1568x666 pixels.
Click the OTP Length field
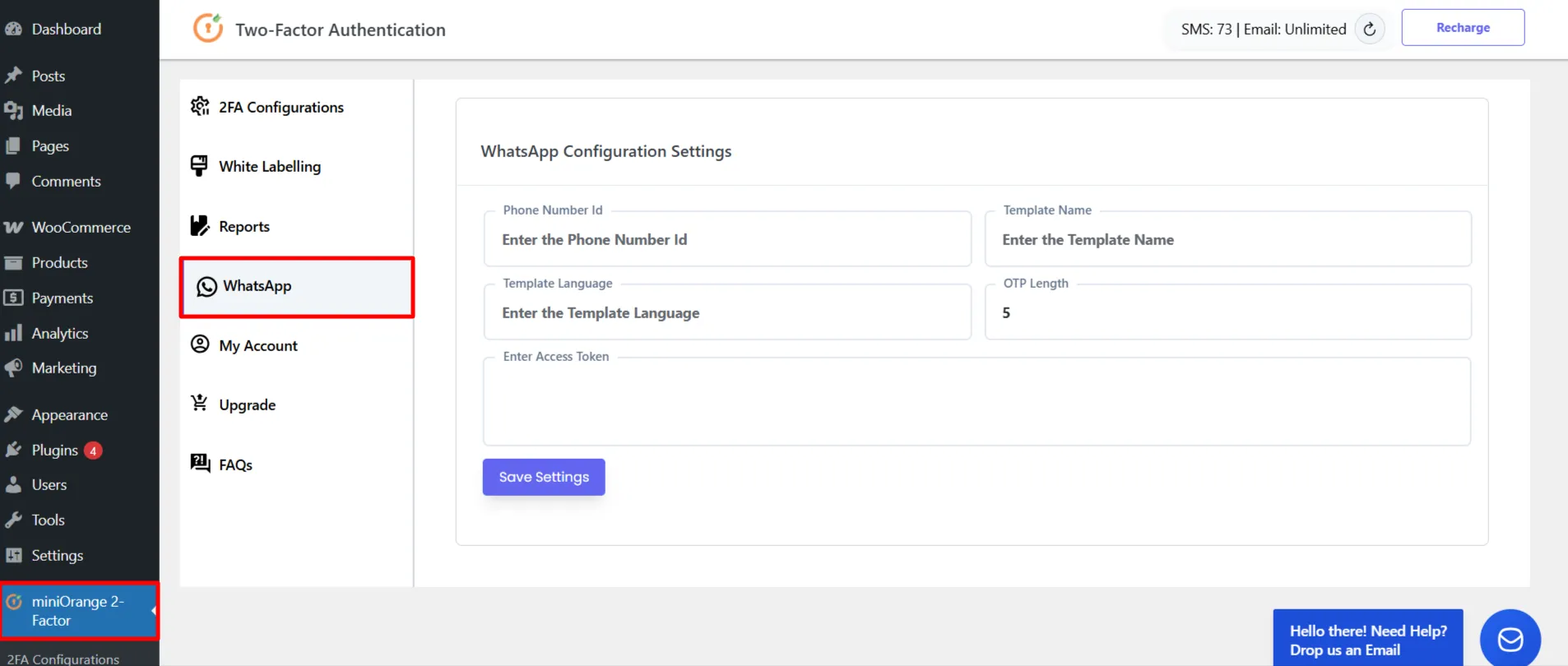1228,312
